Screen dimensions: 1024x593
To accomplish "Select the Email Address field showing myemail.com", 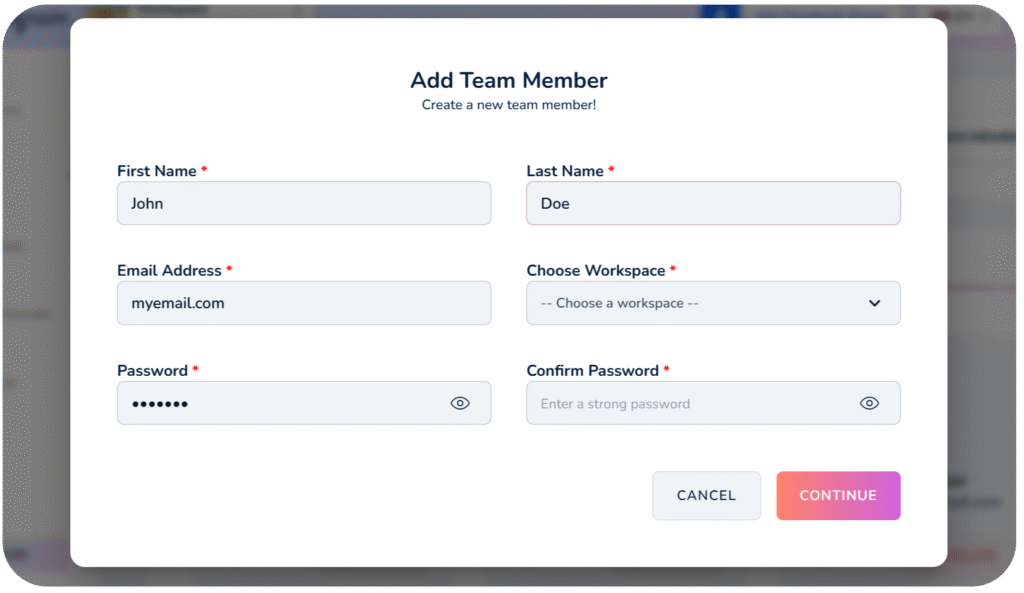I will click(303, 303).
